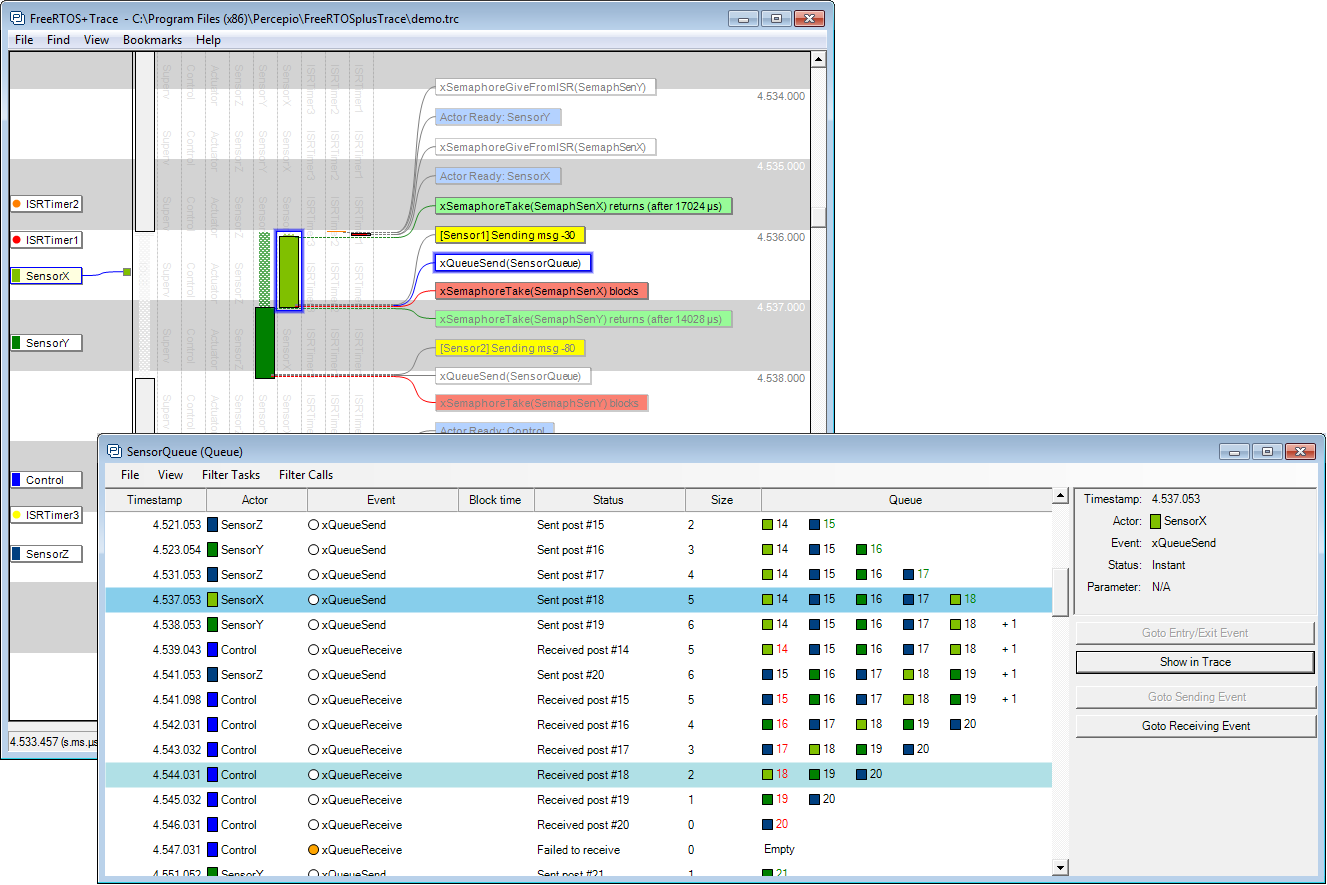Open the Filter Calls menu
Image resolution: width=1327 pixels, height=885 pixels.
coord(306,475)
